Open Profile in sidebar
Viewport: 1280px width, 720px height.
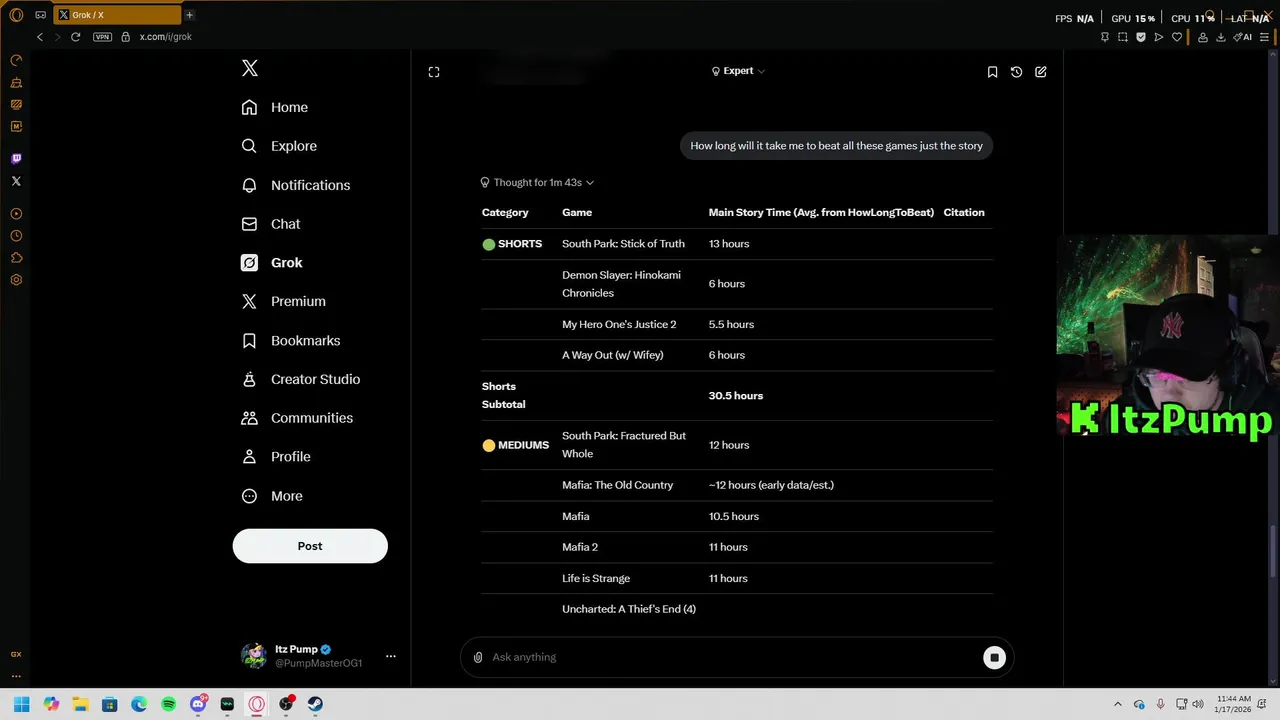tap(276, 457)
